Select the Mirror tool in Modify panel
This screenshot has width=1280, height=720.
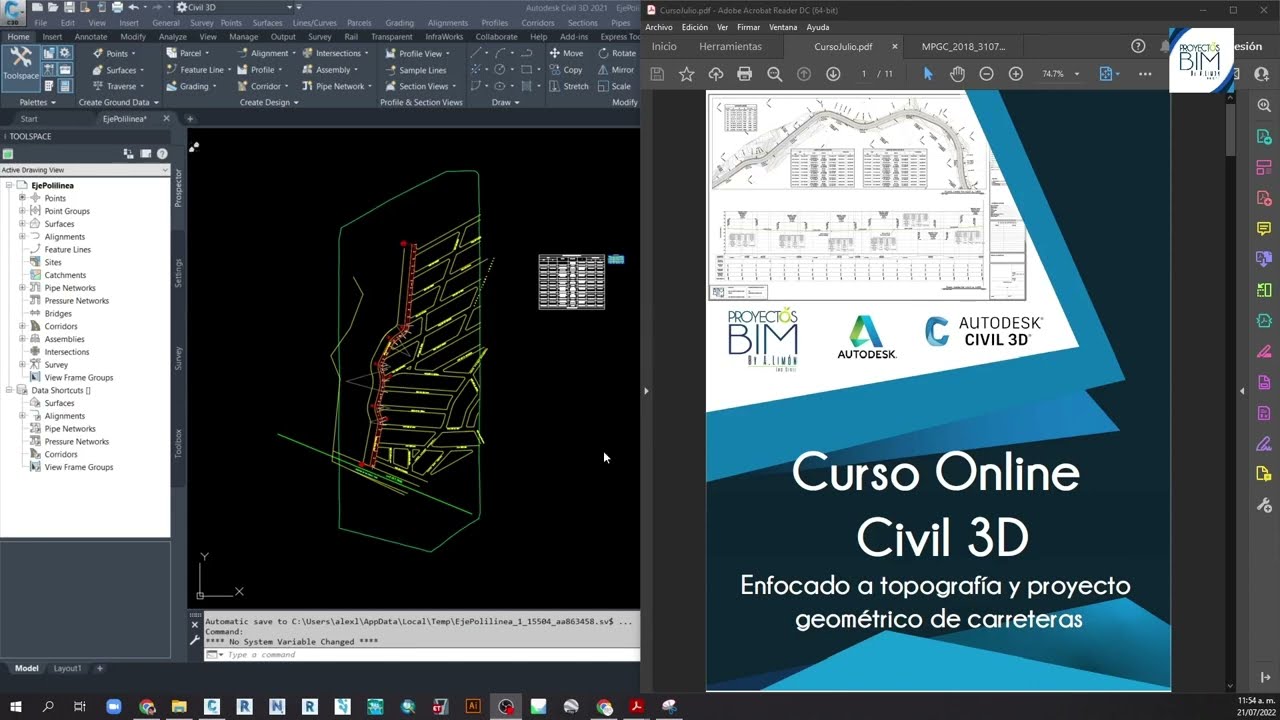[616, 70]
